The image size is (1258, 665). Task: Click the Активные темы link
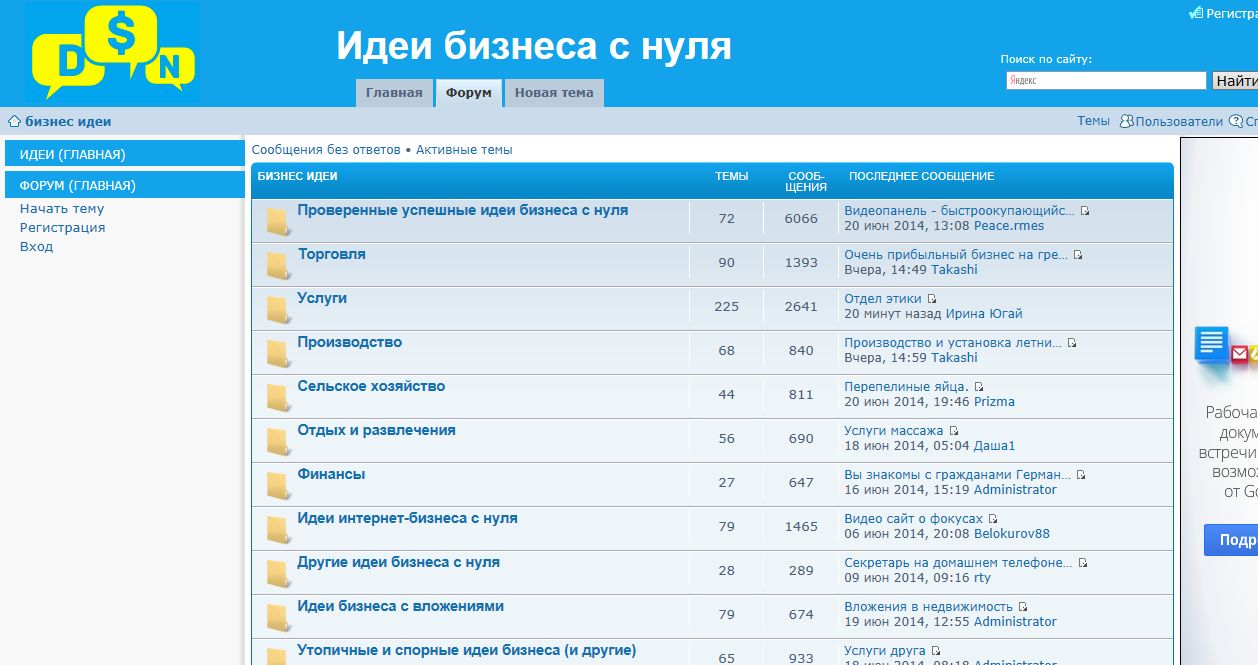[x=464, y=150]
